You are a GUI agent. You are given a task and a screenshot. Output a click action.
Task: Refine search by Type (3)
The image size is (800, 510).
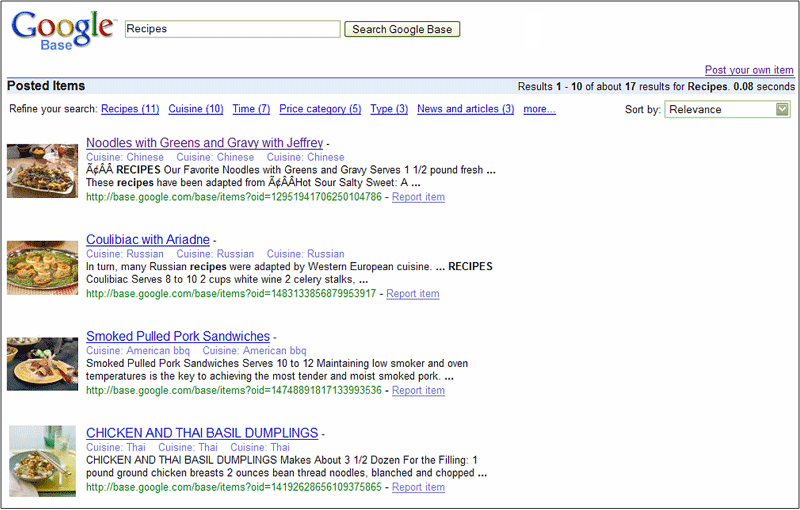point(389,109)
